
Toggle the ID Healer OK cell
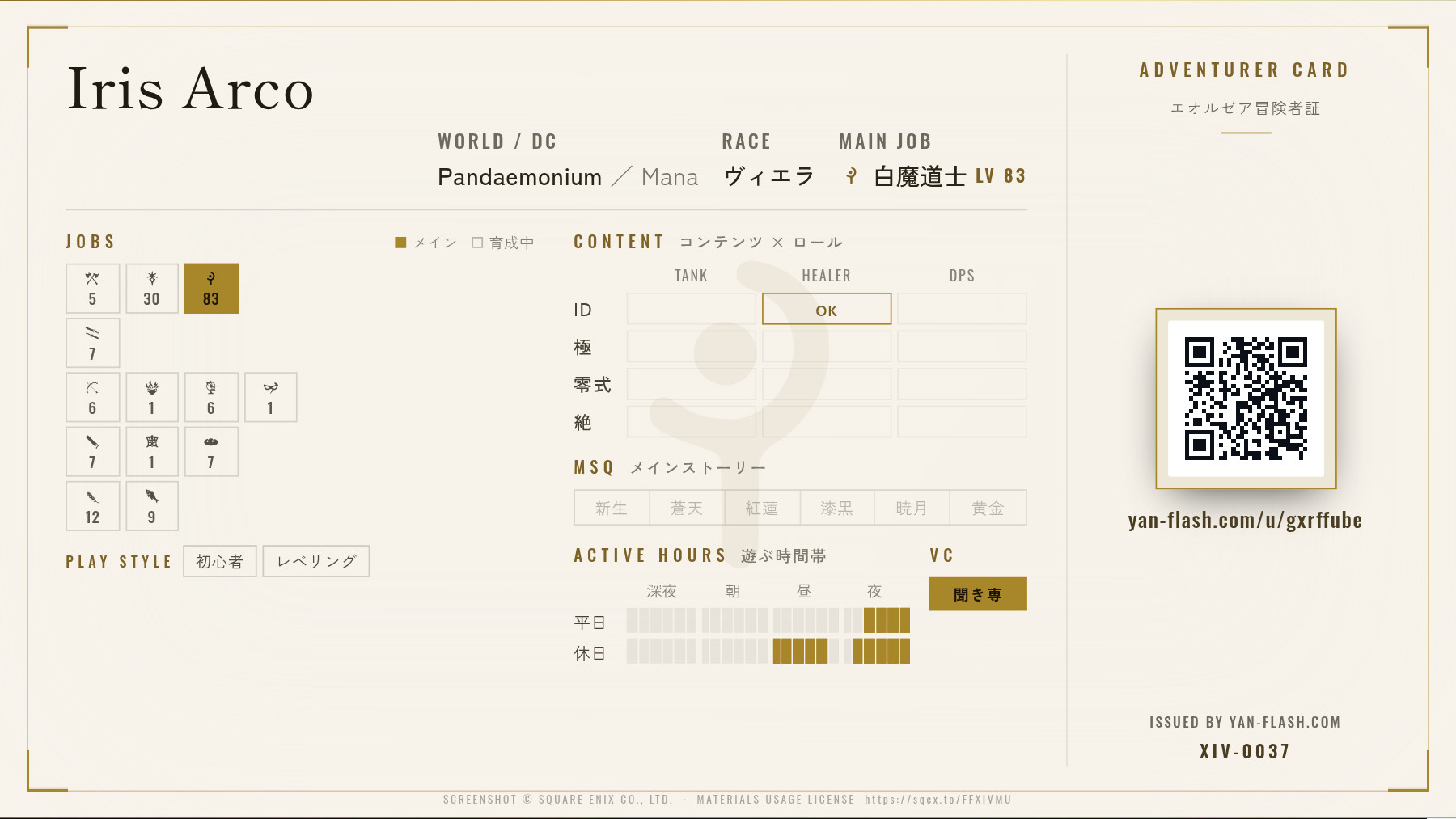coord(827,309)
